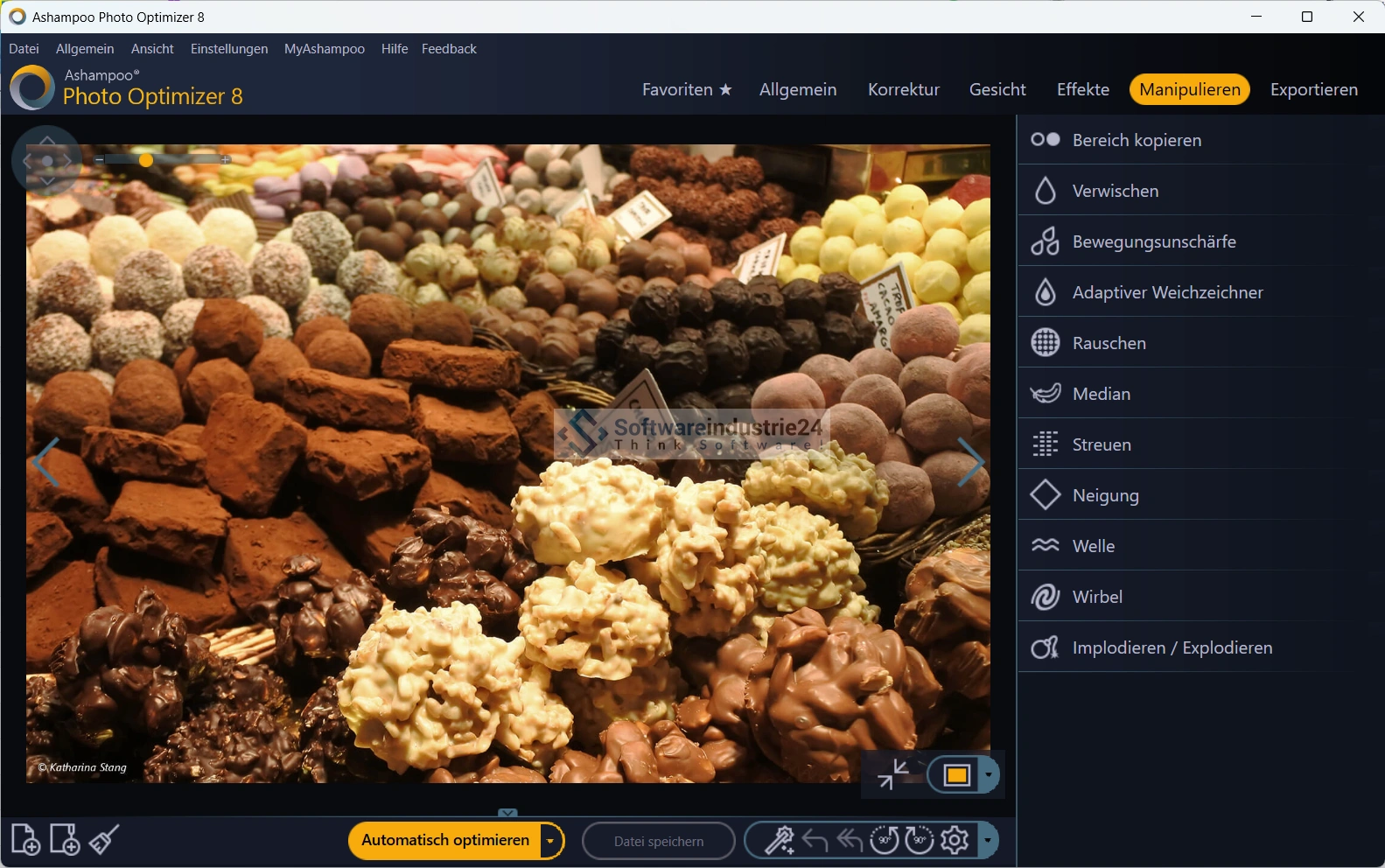The image size is (1385, 868).
Task: Switch to the Effekte tab
Action: 1082,89
